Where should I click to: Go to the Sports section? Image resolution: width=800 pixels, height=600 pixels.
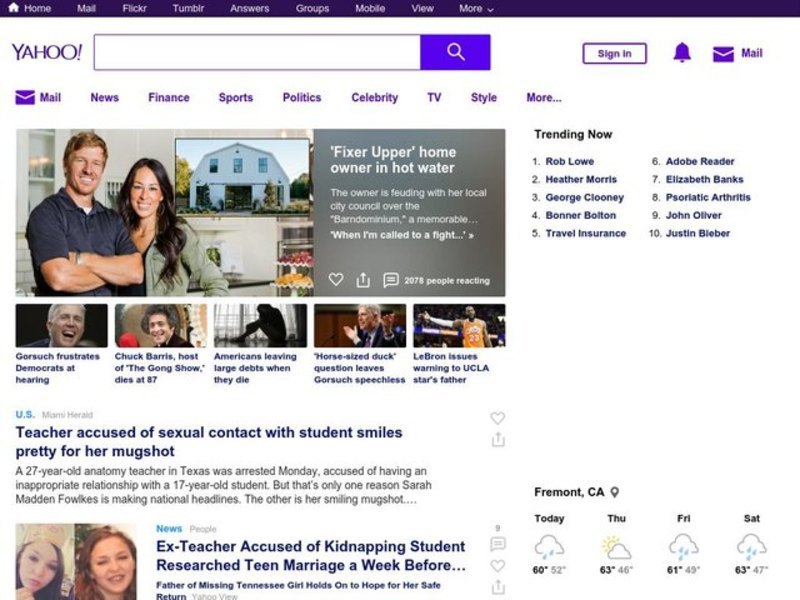click(x=235, y=98)
